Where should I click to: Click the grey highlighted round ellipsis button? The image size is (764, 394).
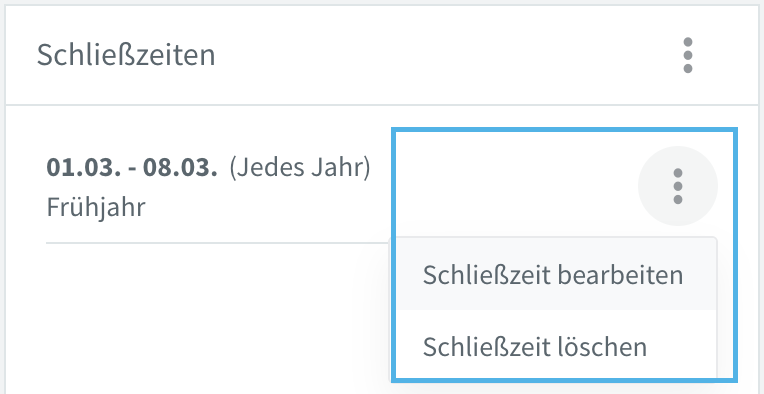coord(678,186)
